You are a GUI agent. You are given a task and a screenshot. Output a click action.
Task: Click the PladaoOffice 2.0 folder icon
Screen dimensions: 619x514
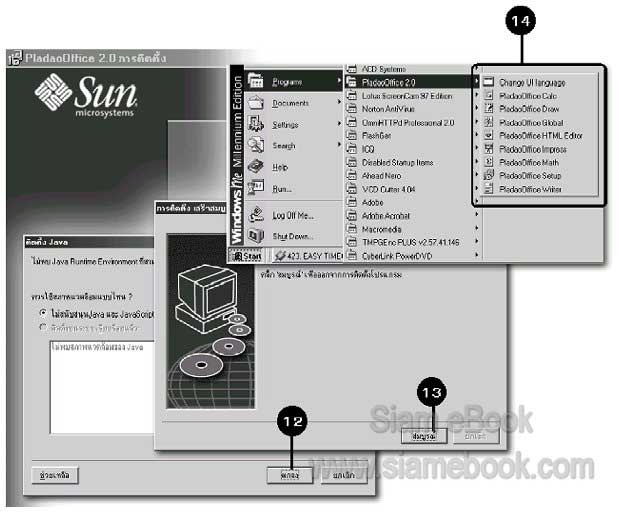pos(351,82)
